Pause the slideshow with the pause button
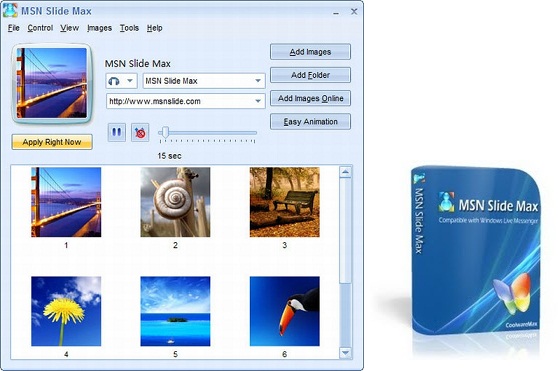The height and width of the screenshot is (371, 558). (x=116, y=132)
